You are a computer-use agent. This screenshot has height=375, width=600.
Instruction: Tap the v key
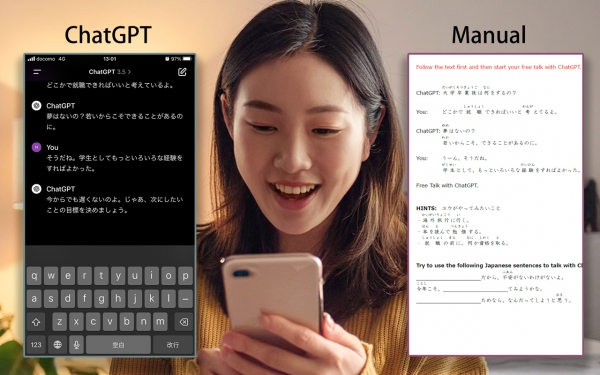[110, 322]
